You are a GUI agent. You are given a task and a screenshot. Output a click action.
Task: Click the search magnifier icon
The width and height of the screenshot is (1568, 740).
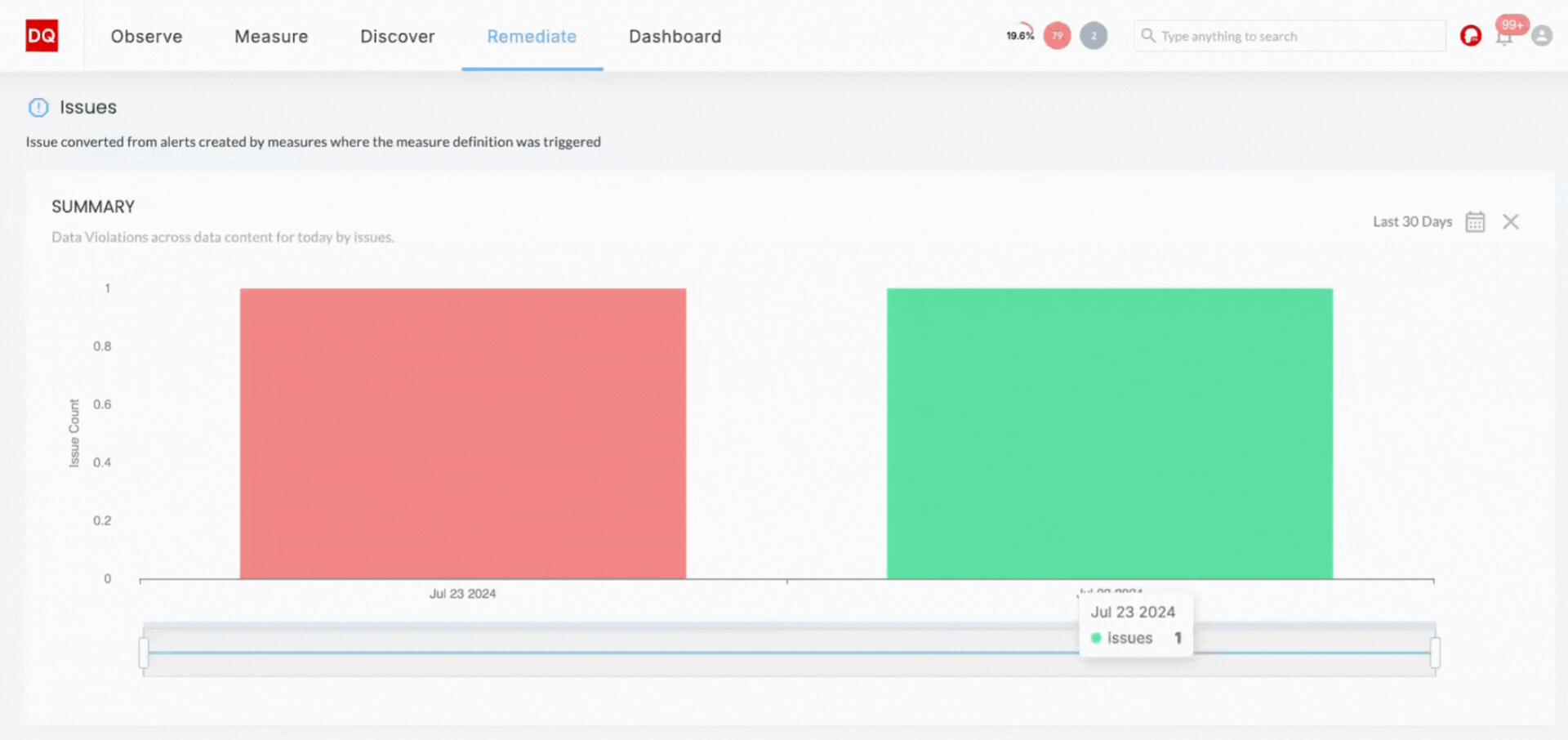coord(1147,36)
